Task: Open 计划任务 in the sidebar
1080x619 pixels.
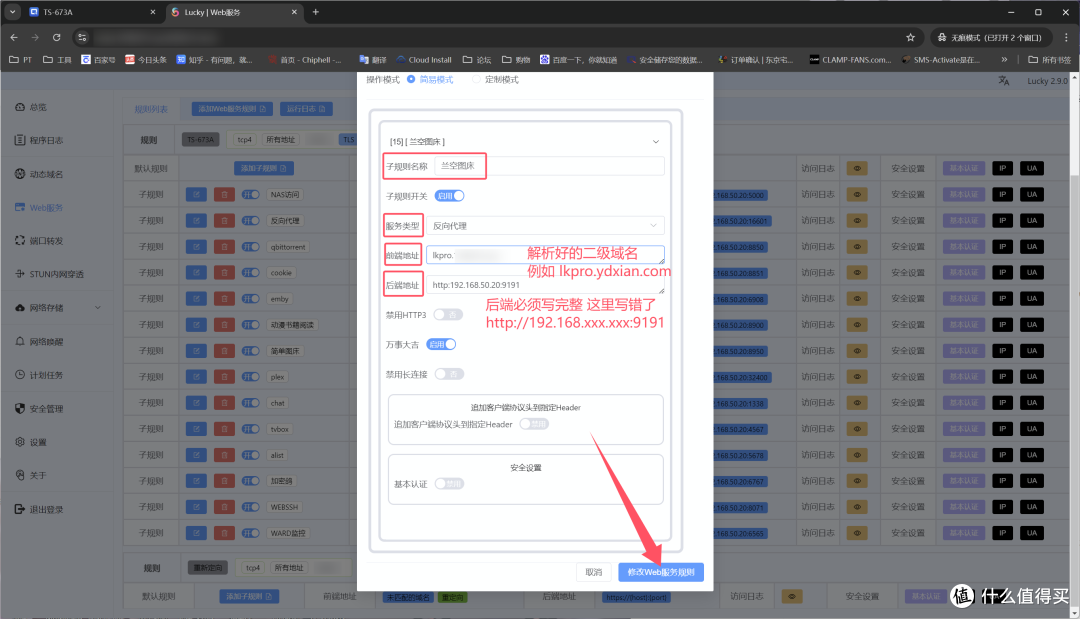Action: click(39, 375)
